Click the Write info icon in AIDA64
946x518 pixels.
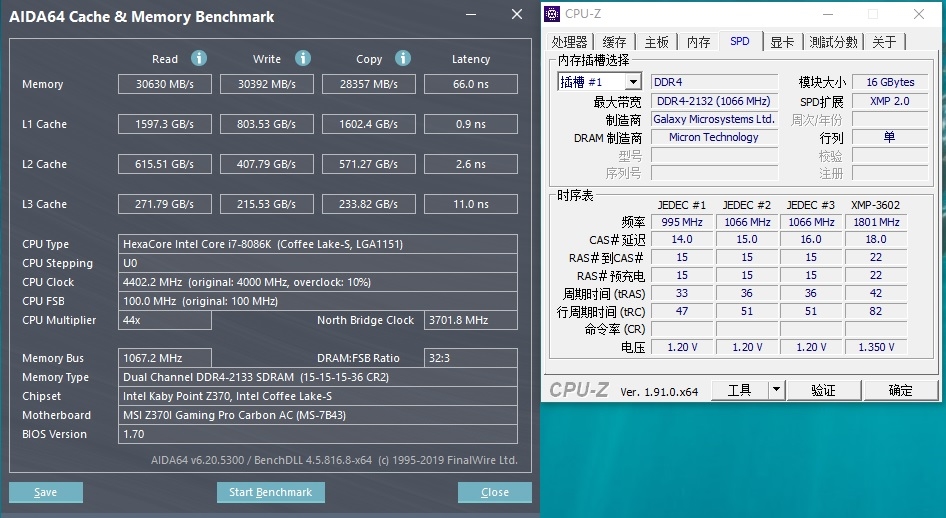click(x=303, y=58)
